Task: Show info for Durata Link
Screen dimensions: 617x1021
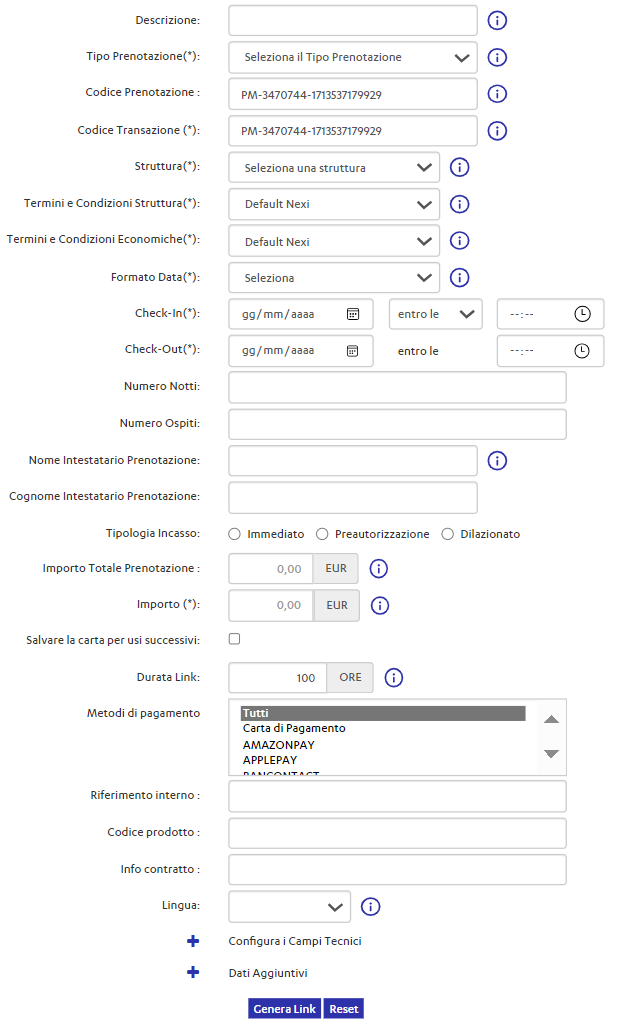Action: (x=394, y=678)
